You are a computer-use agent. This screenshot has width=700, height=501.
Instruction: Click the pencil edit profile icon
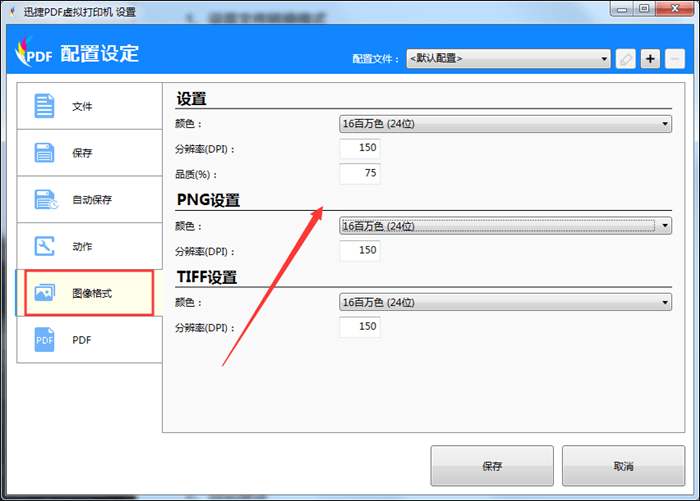pyautogui.click(x=625, y=59)
